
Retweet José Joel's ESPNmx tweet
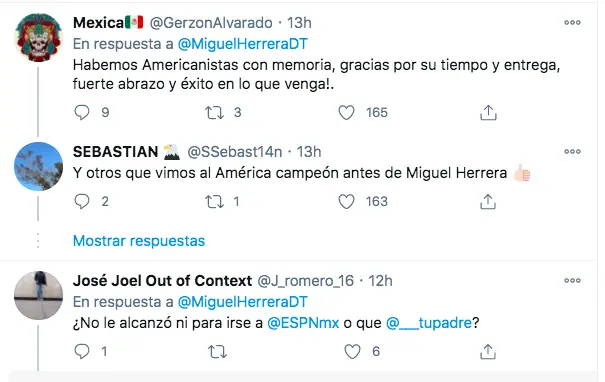click(217, 352)
